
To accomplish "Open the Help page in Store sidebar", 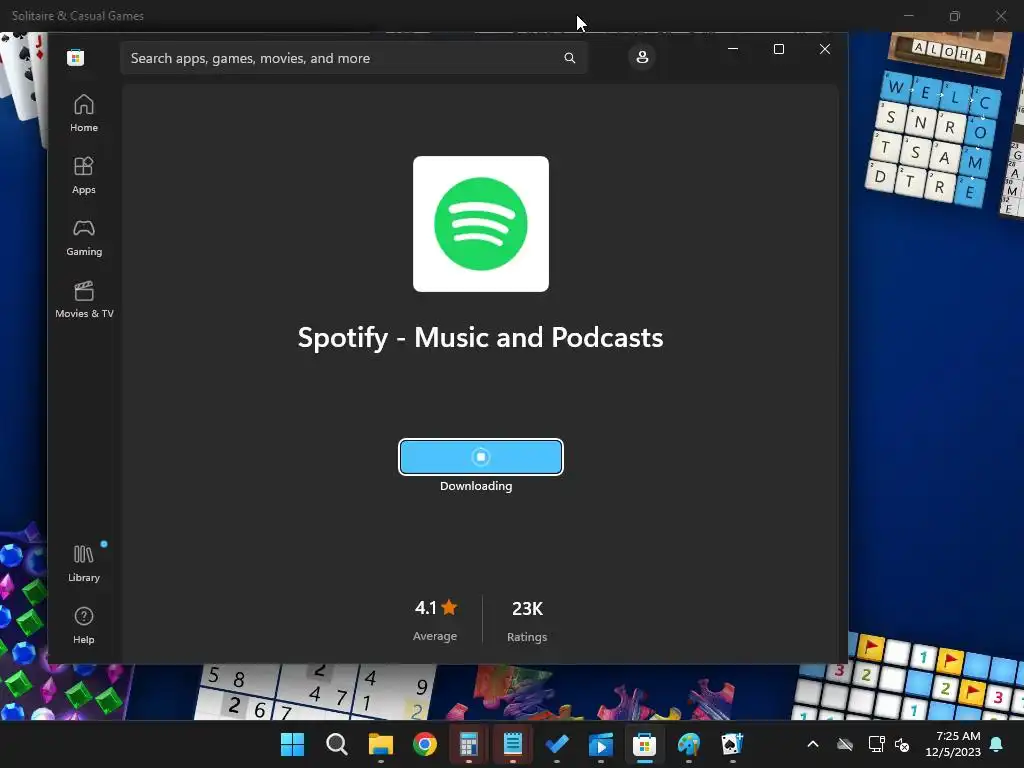I will pyautogui.click(x=84, y=626).
